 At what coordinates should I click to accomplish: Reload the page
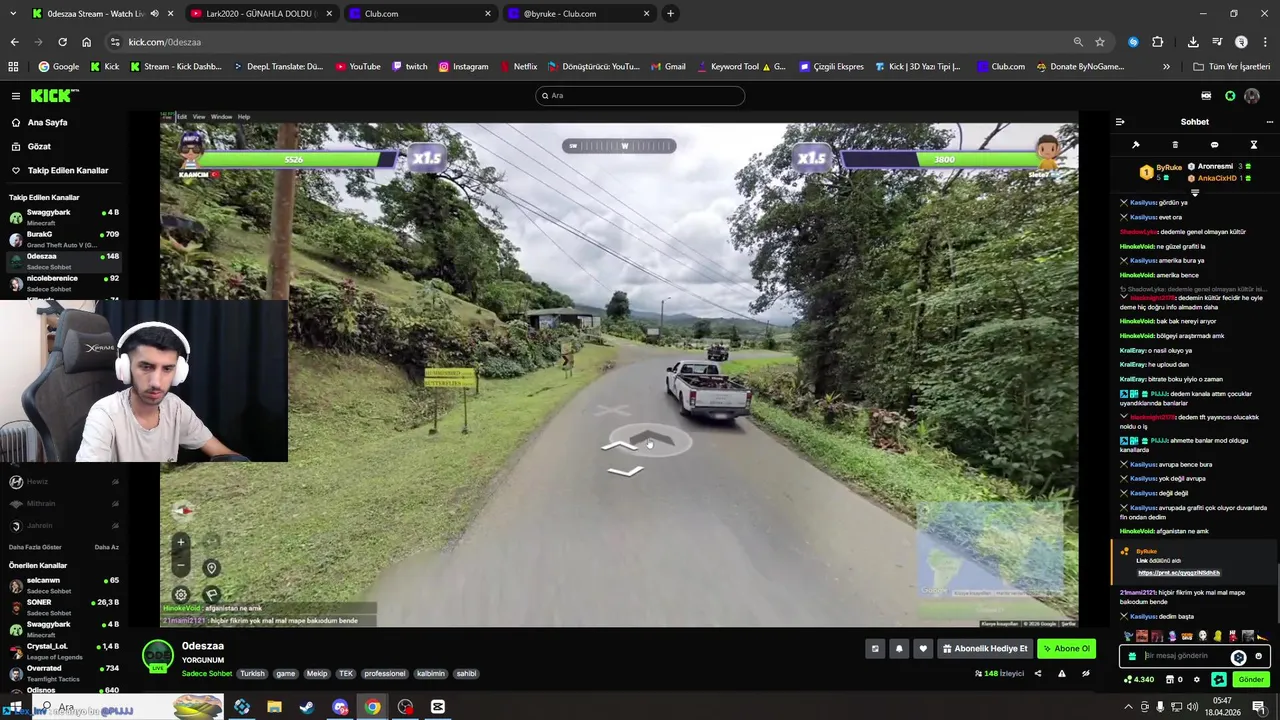click(x=62, y=42)
